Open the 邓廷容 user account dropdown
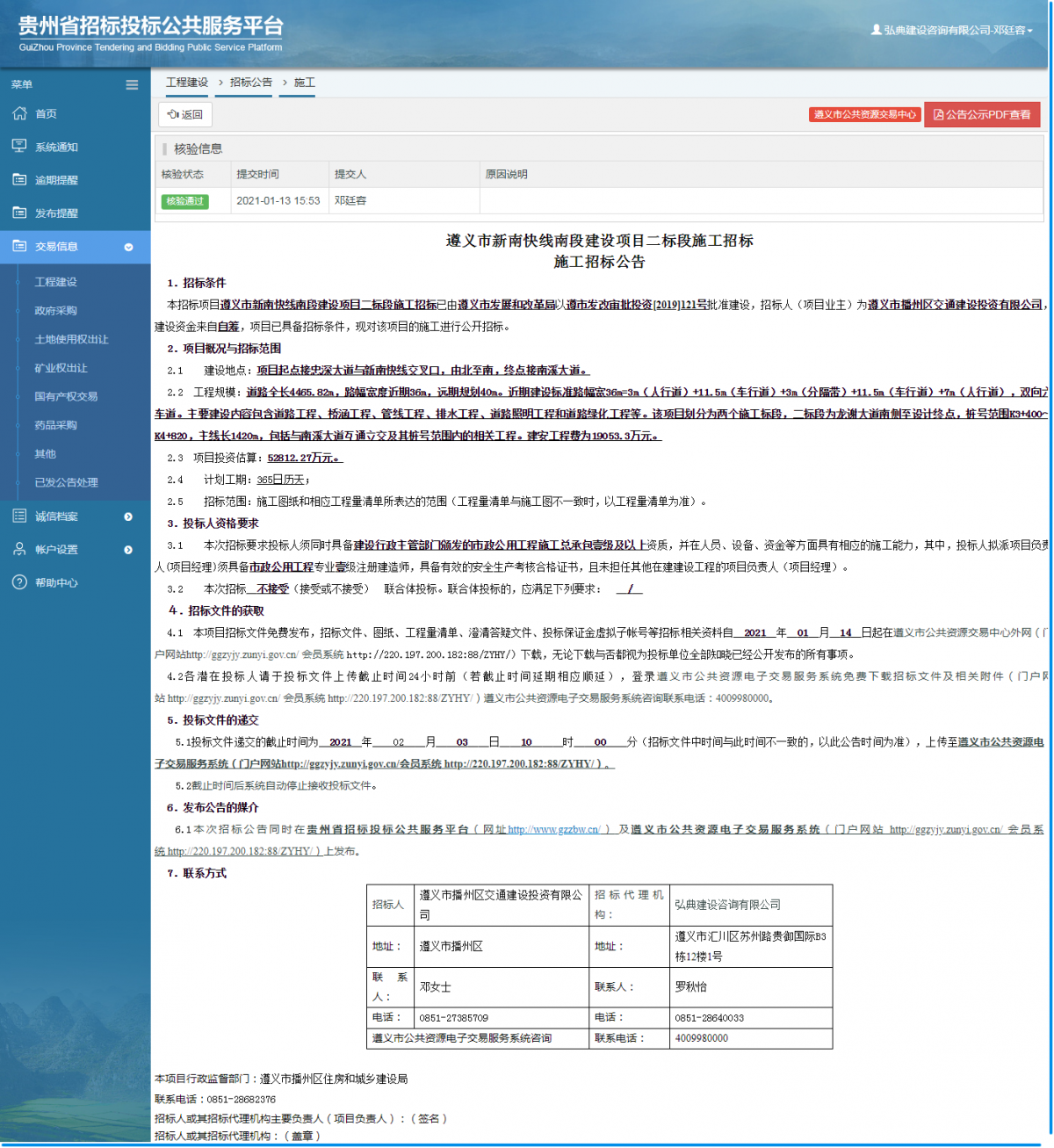The image size is (1054, 1148). click(x=951, y=32)
